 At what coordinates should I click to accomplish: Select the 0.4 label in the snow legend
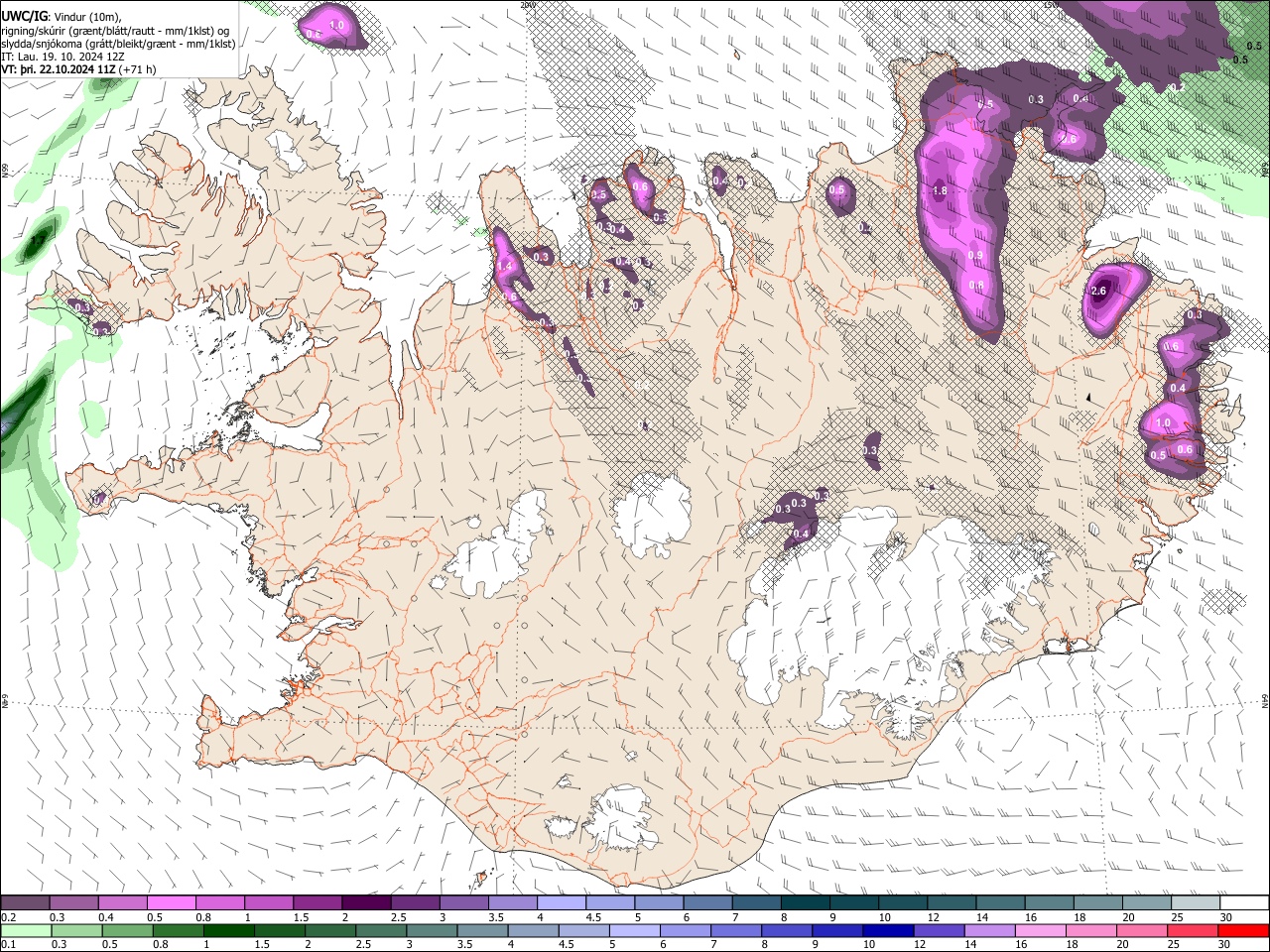pyautogui.click(x=106, y=917)
